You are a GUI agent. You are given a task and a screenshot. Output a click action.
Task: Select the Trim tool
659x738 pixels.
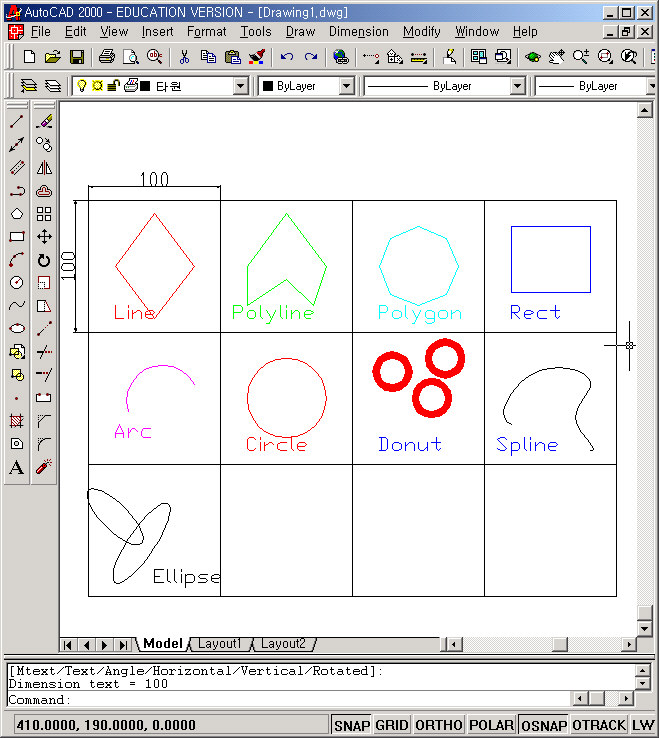pos(44,352)
